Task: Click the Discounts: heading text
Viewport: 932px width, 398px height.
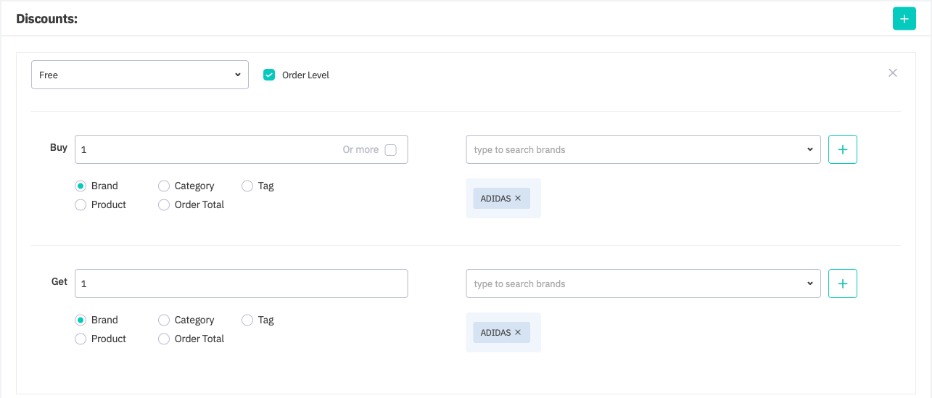Action: click(x=47, y=19)
